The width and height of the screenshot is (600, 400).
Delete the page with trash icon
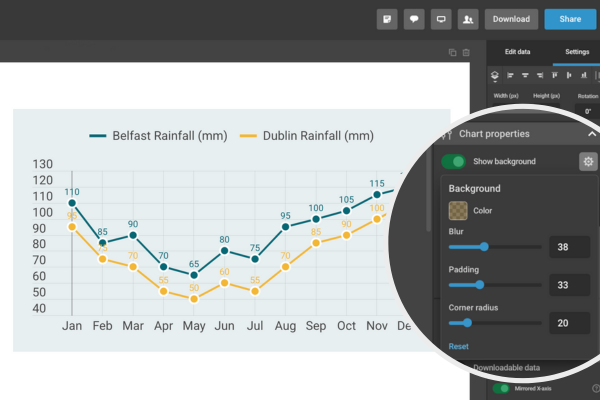coord(466,52)
